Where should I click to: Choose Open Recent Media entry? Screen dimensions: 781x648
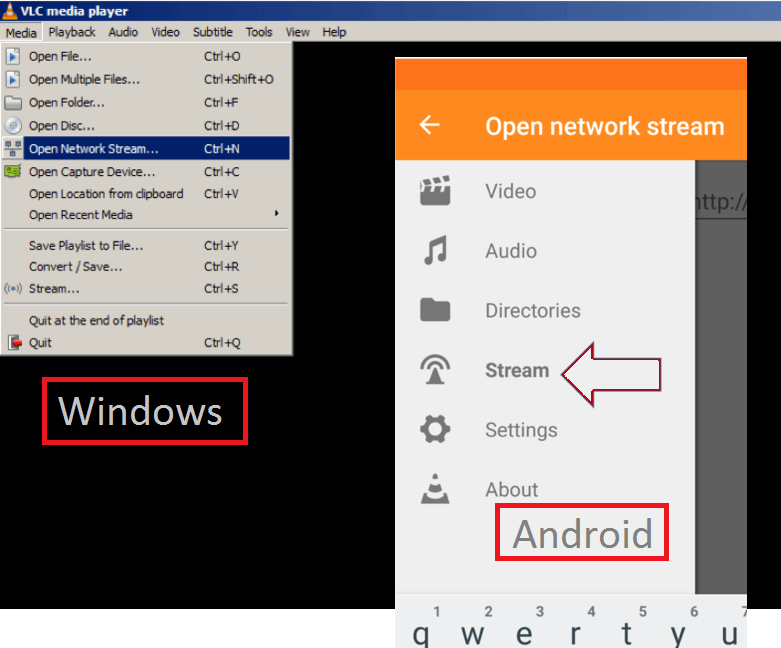(x=145, y=215)
